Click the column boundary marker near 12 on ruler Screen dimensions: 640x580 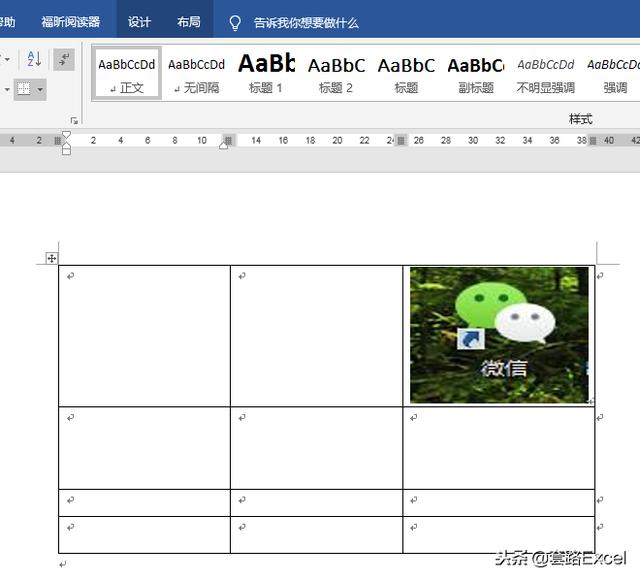(228, 141)
